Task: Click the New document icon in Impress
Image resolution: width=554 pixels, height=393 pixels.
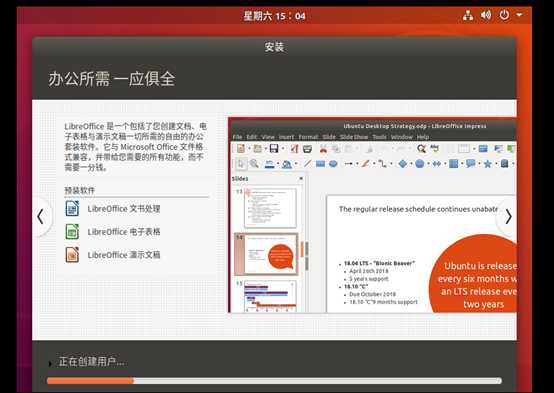Action: [x=241, y=149]
